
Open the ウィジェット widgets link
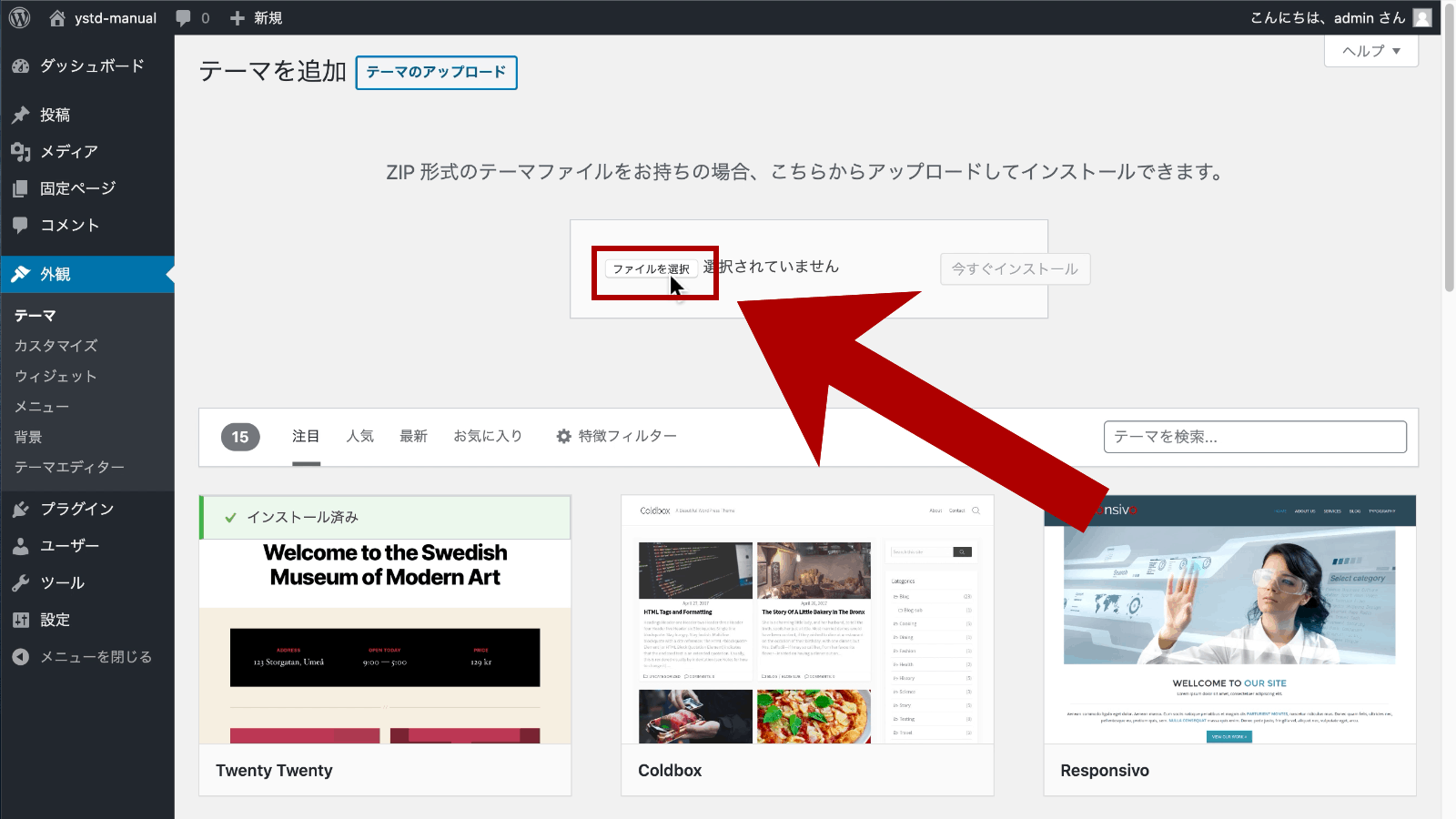pos(56,376)
